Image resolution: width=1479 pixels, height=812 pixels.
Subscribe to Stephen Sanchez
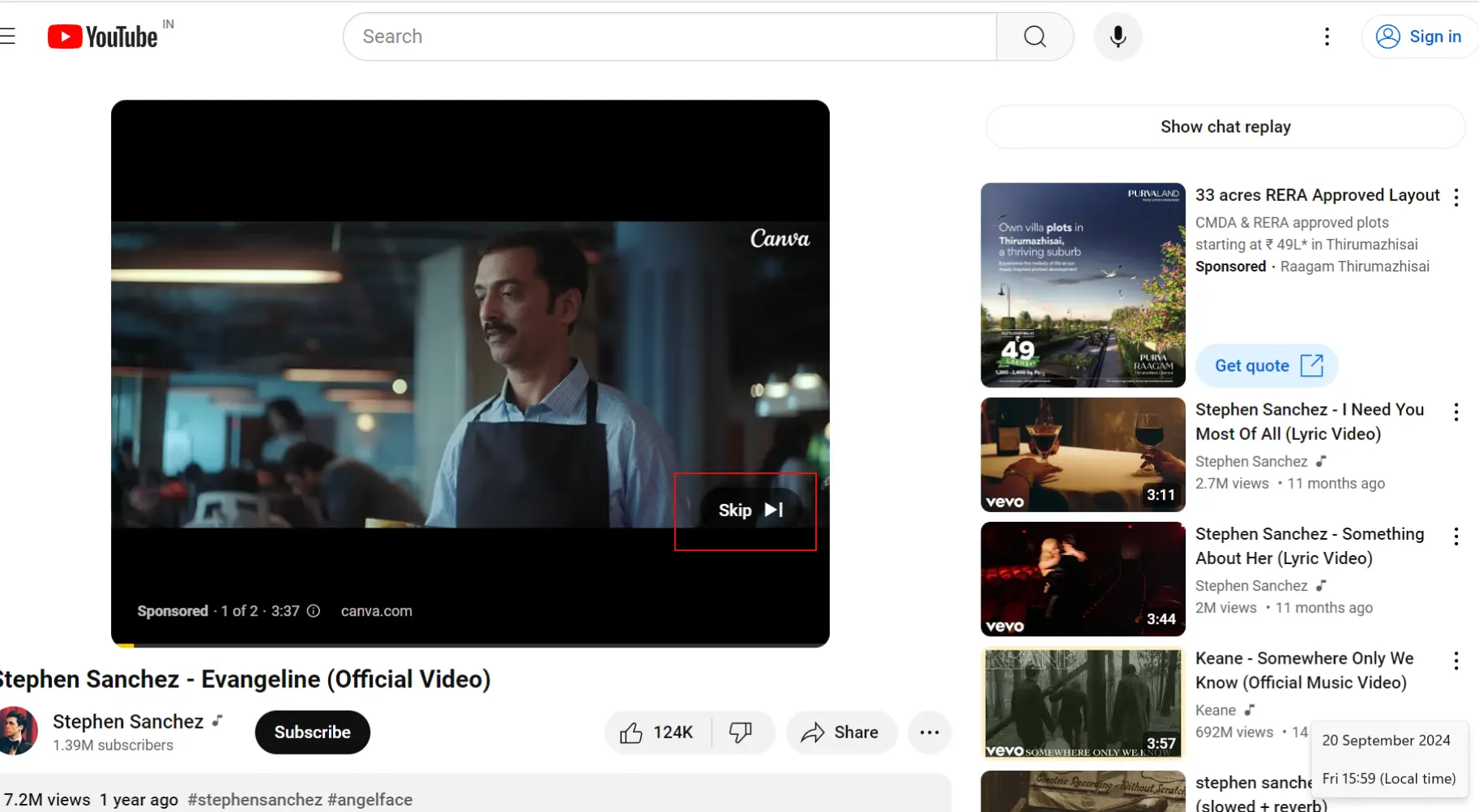(x=312, y=732)
